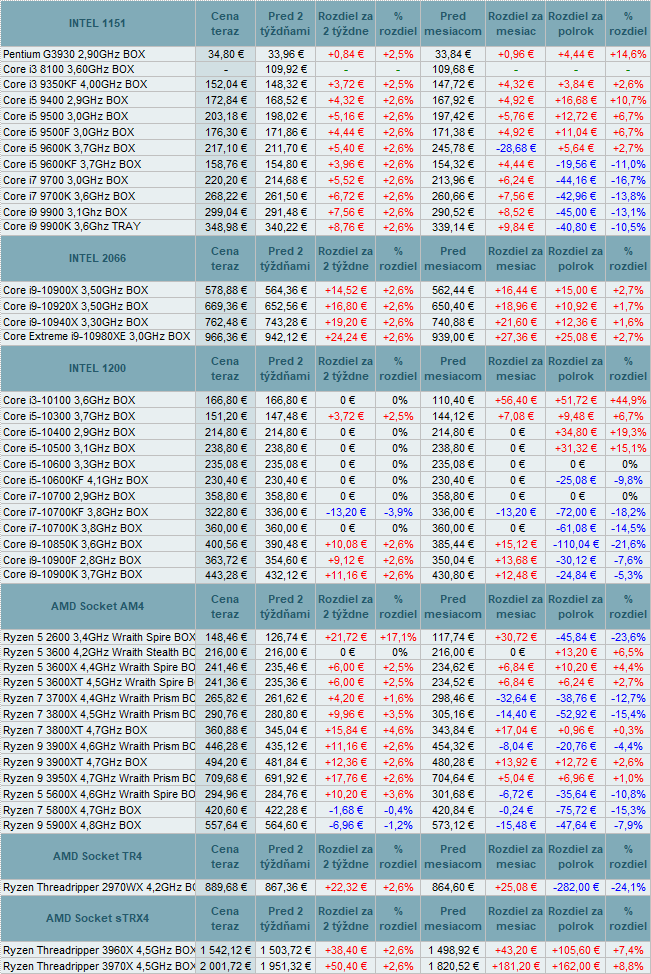
Task: Click Ryzen 9 3900X current price 446,28 €
Action: pyautogui.click(x=226, y=747)
